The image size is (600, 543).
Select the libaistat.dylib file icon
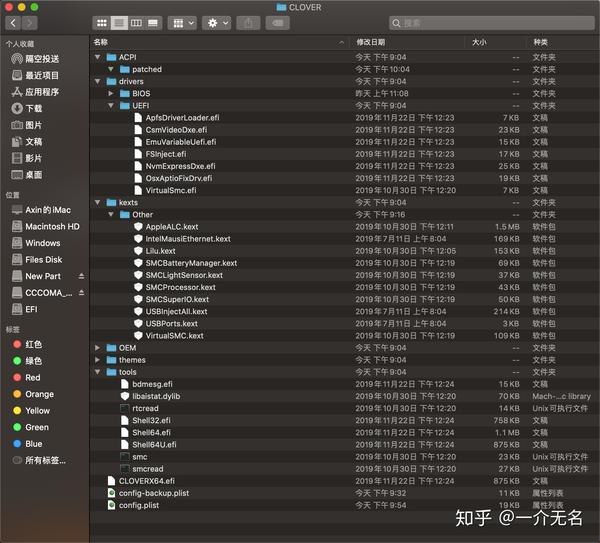[x=125, y=396]
